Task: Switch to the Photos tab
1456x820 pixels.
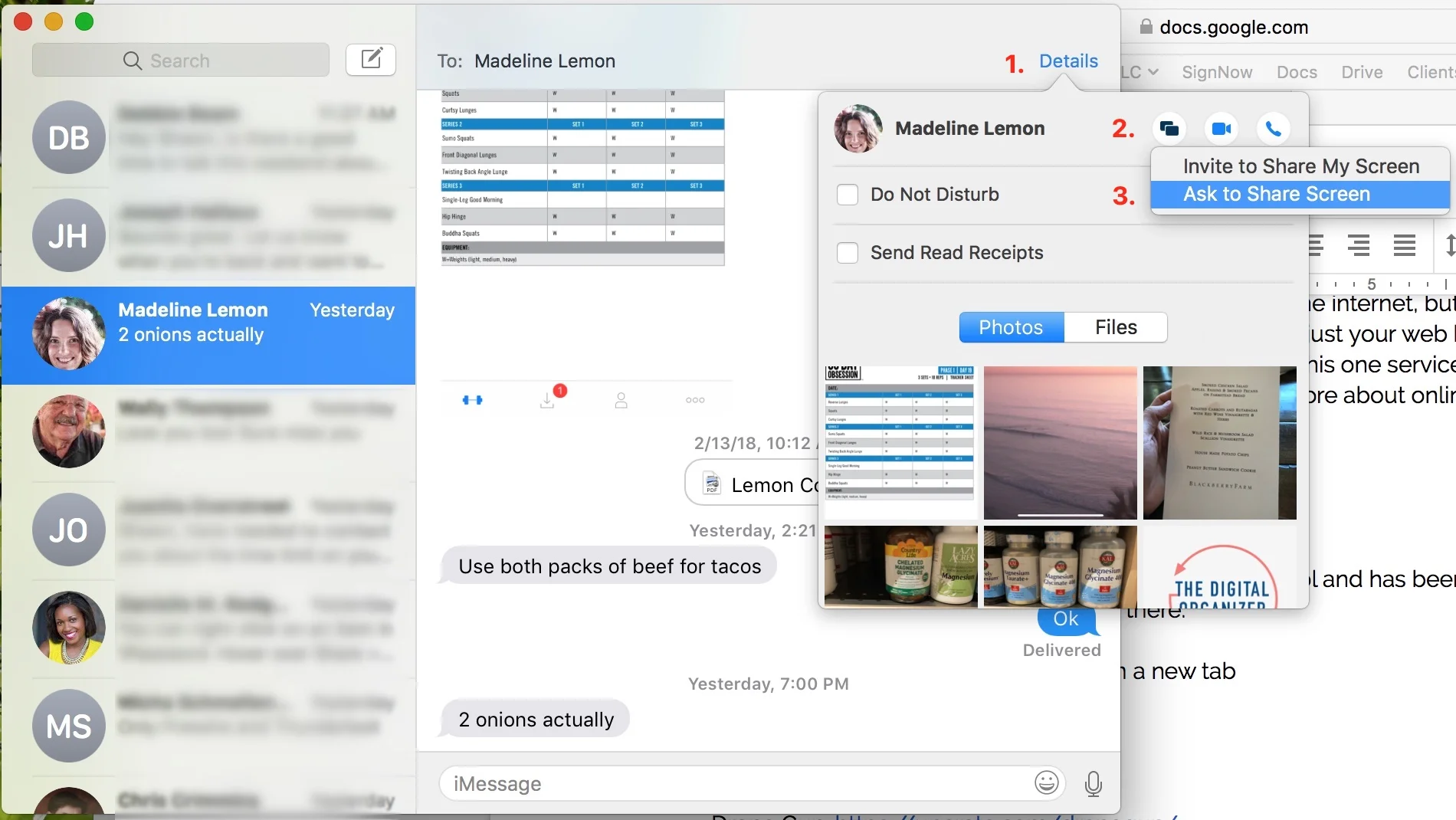Action: (1011, 327)
